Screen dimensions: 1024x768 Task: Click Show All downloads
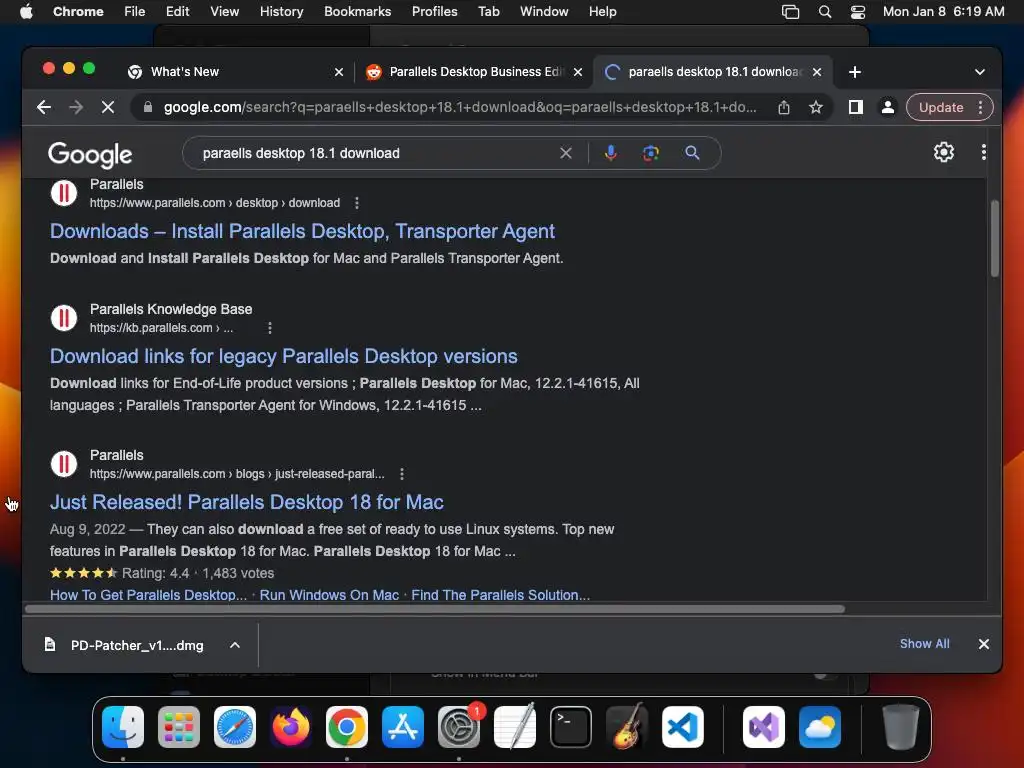[924, 644]
